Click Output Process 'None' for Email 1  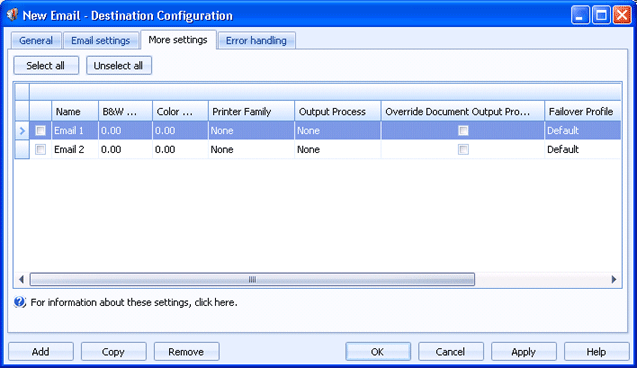[x=338, y=131]
